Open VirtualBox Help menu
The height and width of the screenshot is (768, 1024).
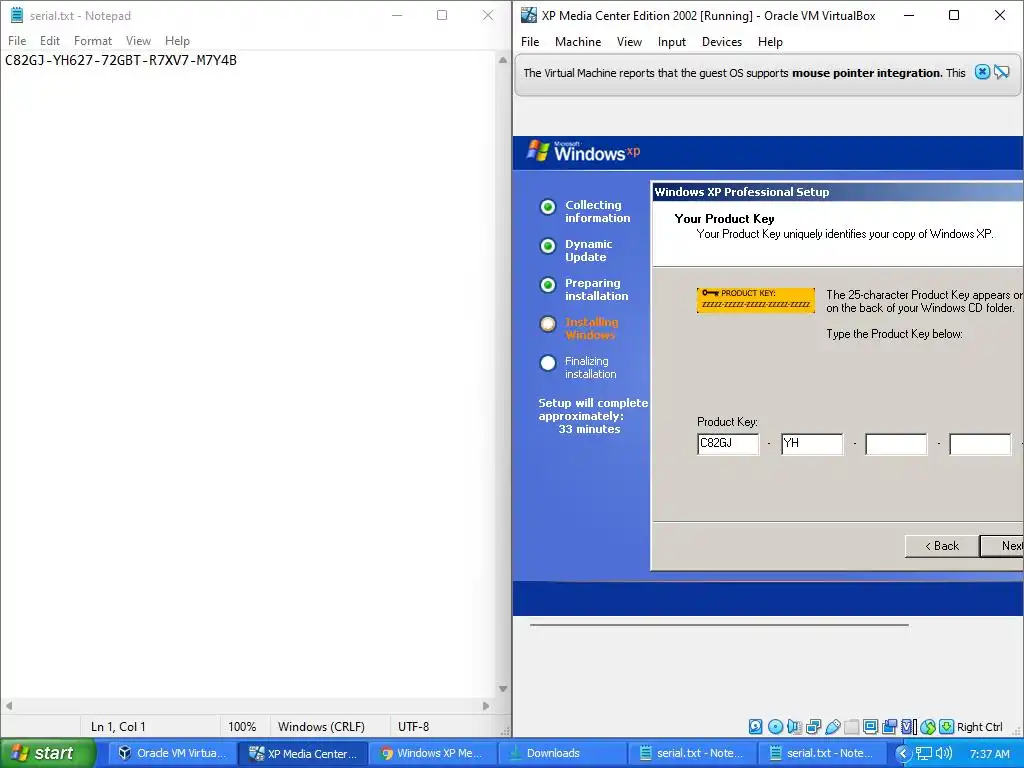(770, 42)
